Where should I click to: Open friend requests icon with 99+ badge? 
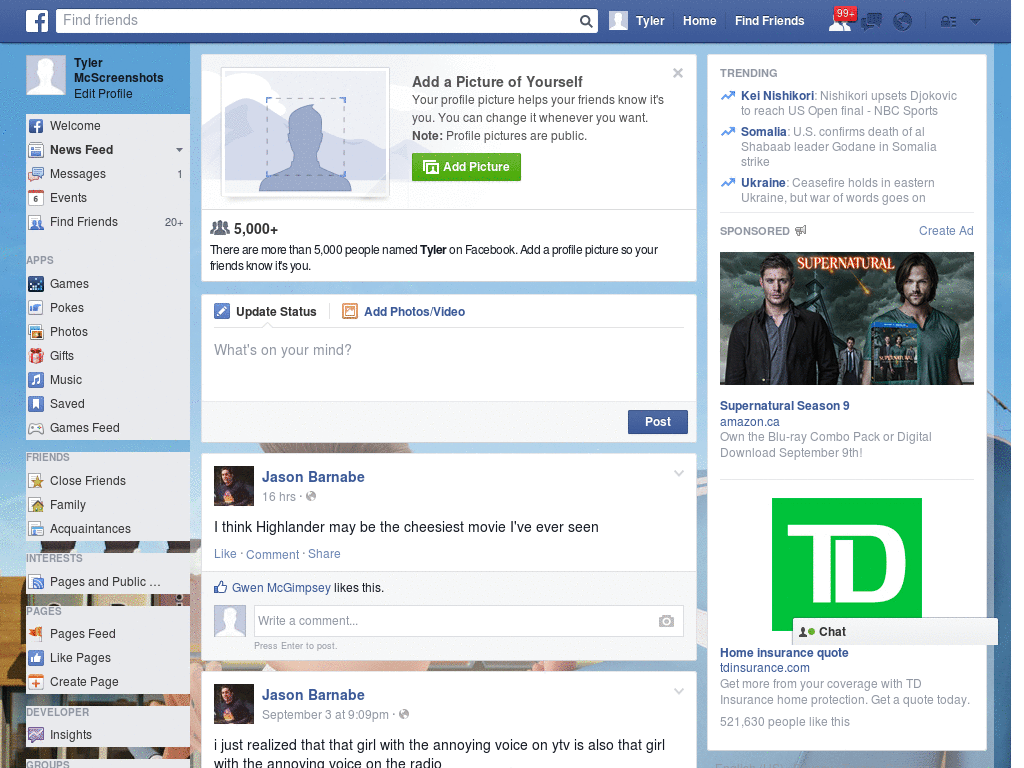(841, 20)
